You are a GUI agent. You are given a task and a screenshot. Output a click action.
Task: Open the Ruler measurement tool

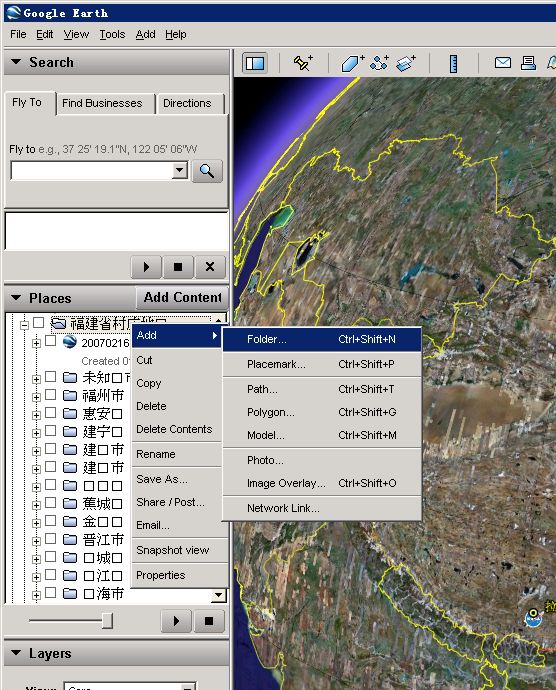tap(453, 63)
